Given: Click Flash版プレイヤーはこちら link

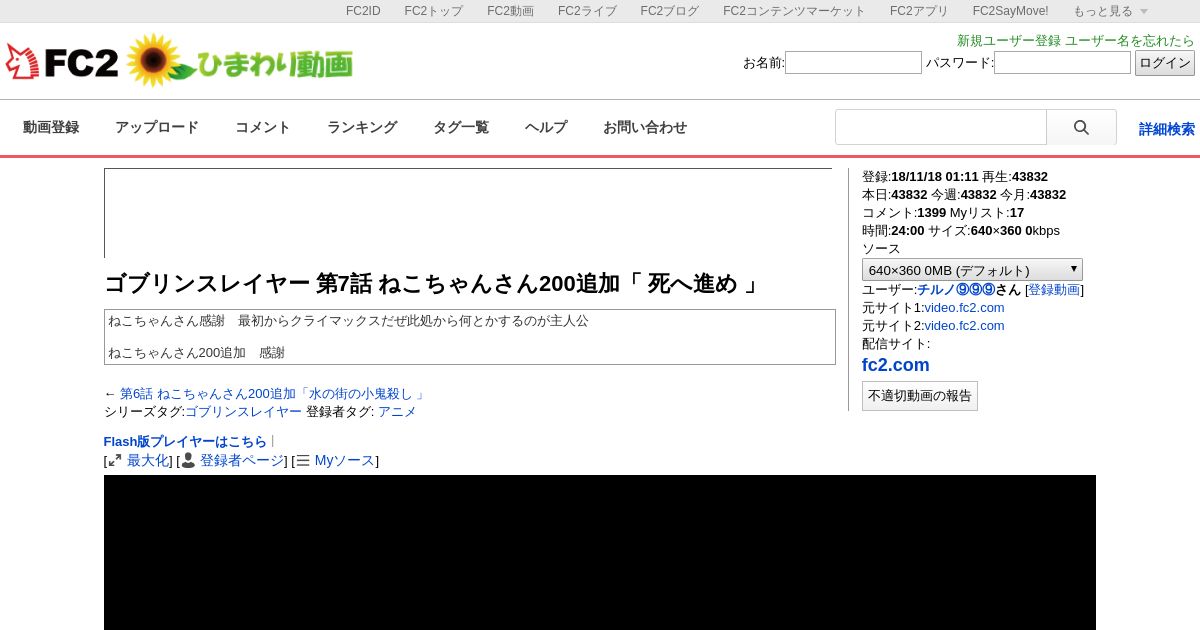Looking at the screenshot, I should point(185,441).
